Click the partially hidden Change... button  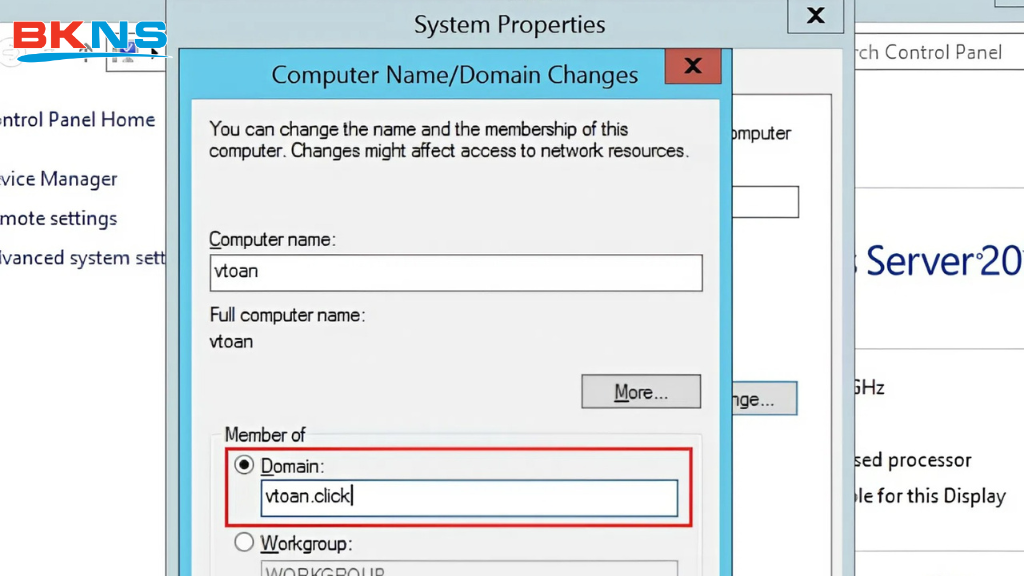(x=765, y=399)
